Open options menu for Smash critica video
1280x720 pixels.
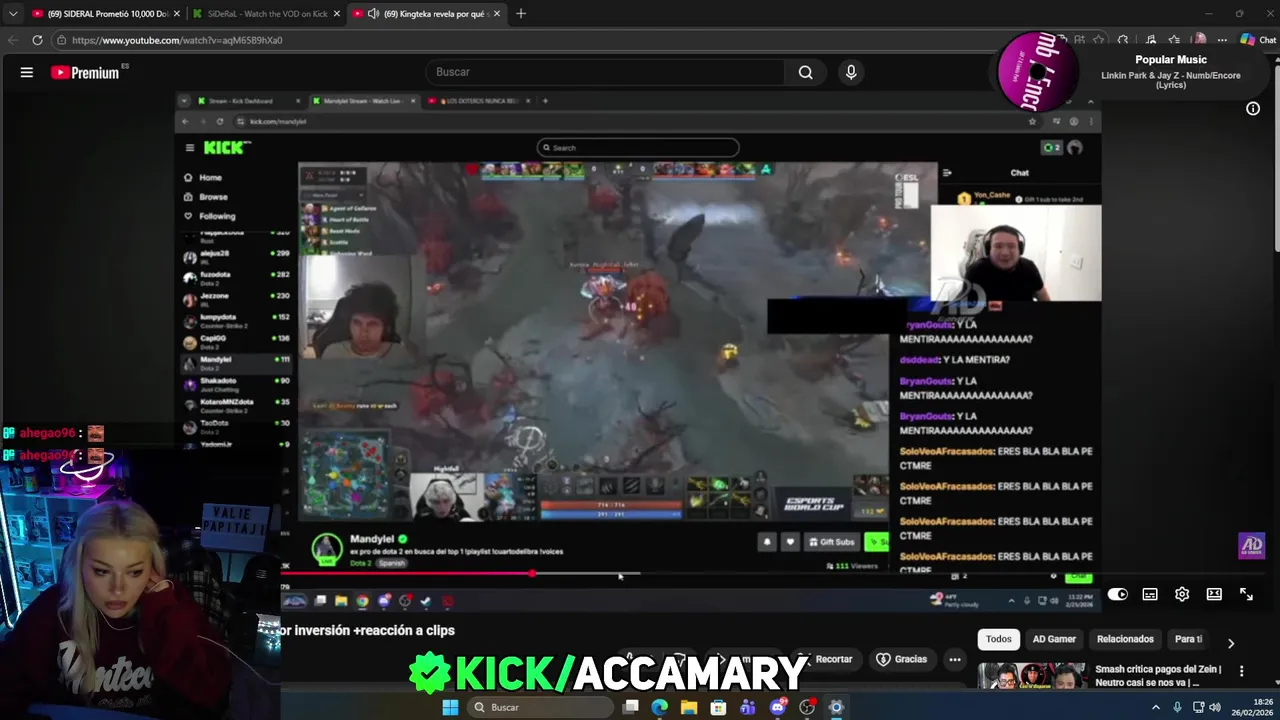coord(1241,671)
